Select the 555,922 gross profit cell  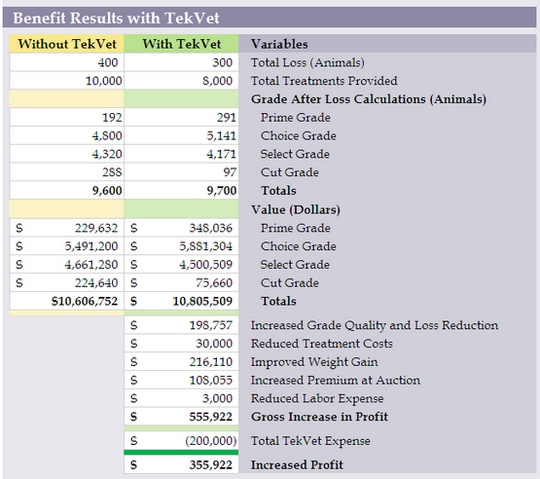[181, 416]
